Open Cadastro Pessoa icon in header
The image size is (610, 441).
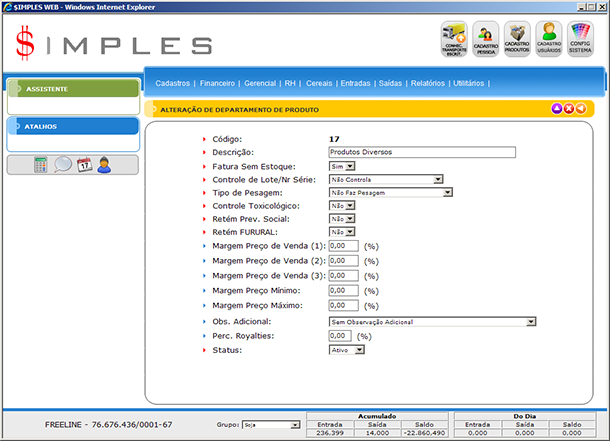[x=485, y=40]
